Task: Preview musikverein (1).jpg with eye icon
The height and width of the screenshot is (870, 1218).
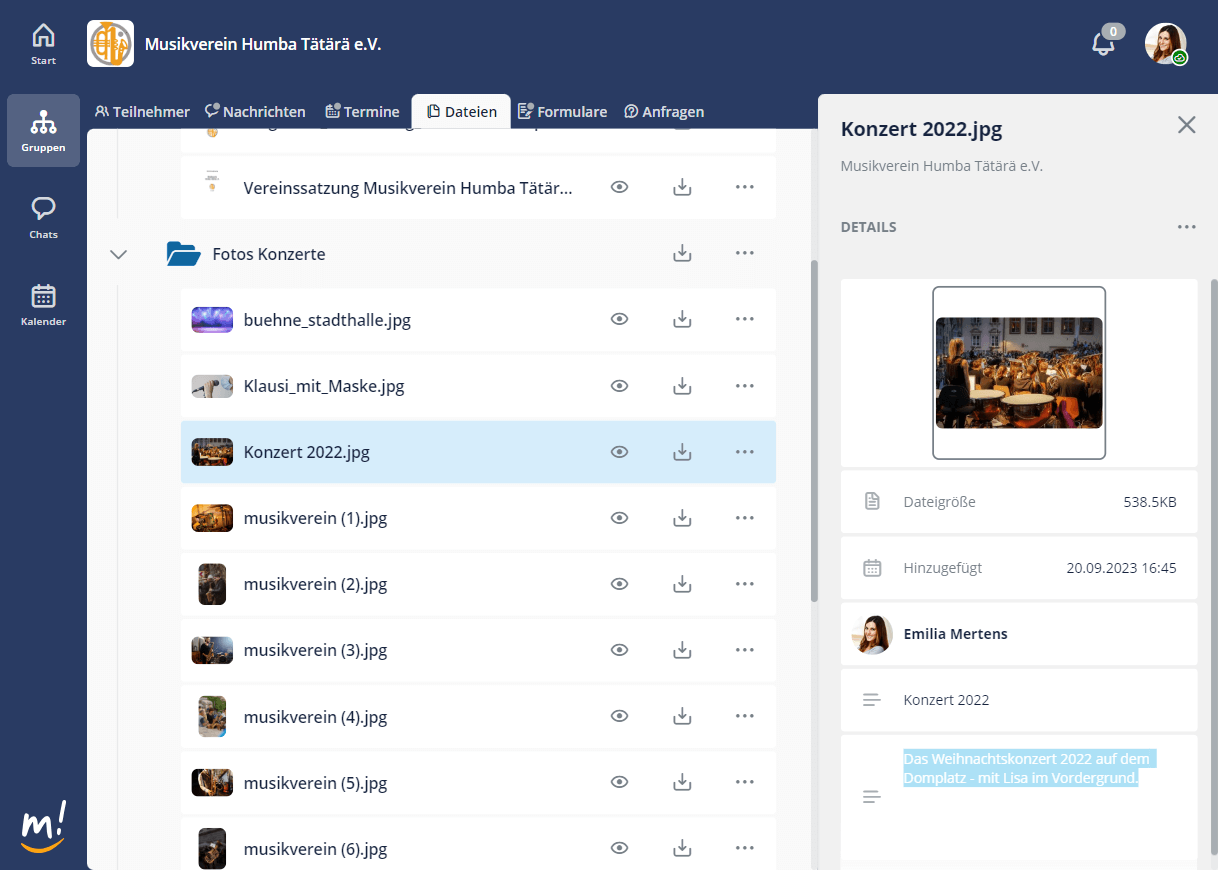Action: (x=620, y=518)
